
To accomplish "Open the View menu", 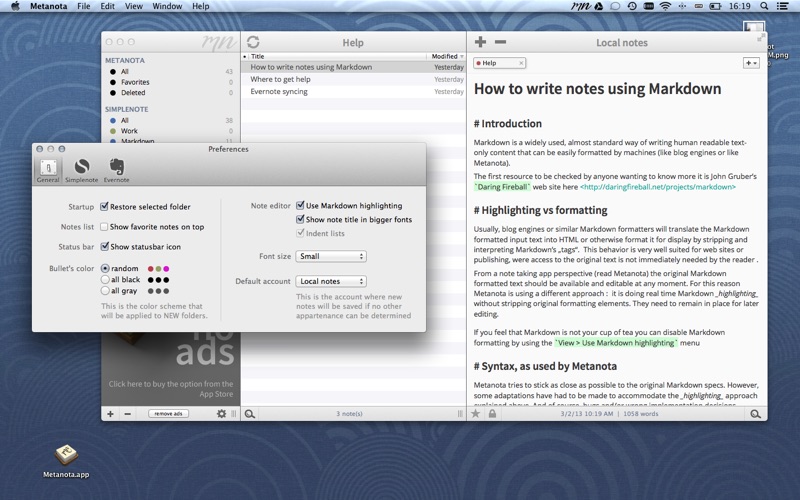I will pyautogui.click(x=134, y=6).
